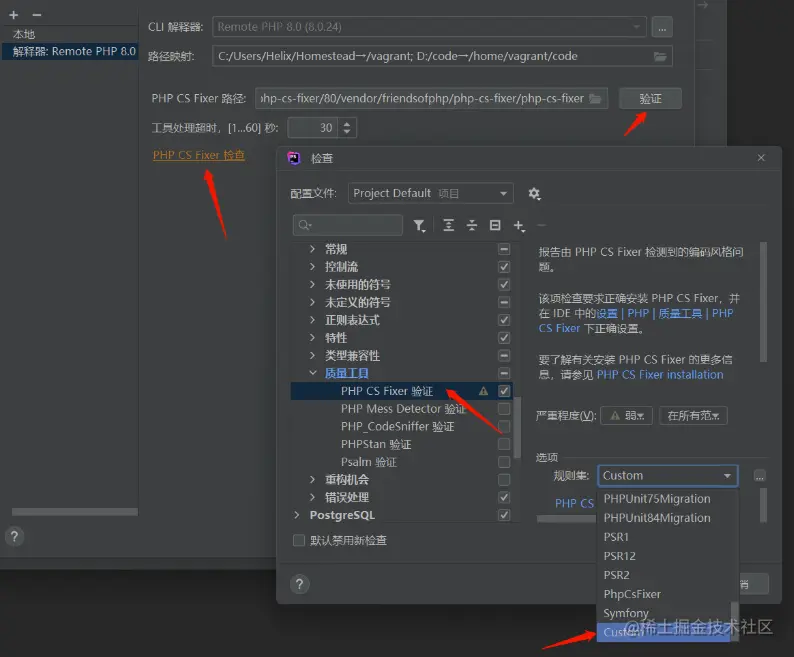This screenshot has height=657, width=794.
Task: Toggle 常规 group checkbox
Action: click(504, 249)
